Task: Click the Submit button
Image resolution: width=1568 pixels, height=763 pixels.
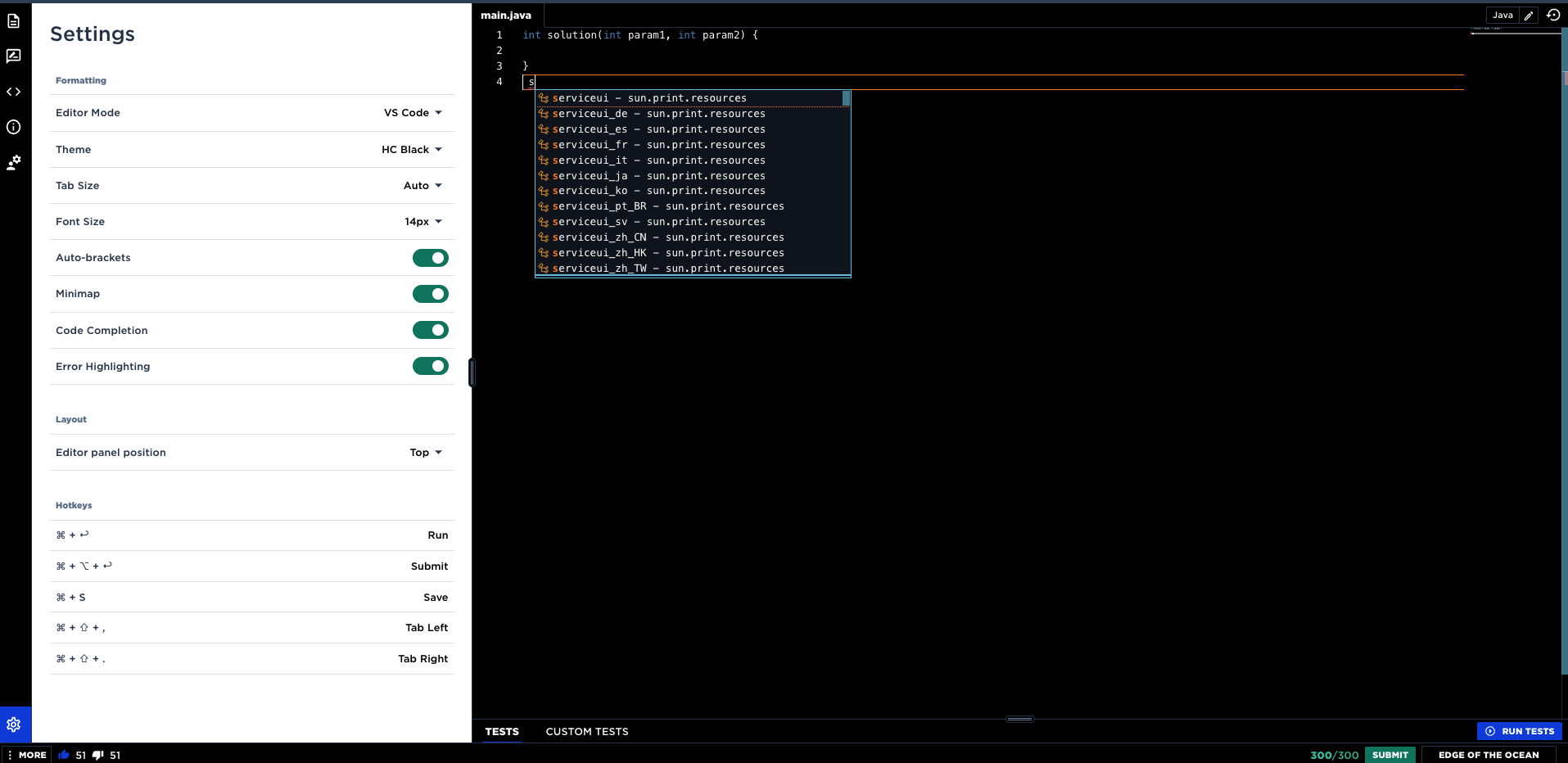Action: click(1390, 755)
